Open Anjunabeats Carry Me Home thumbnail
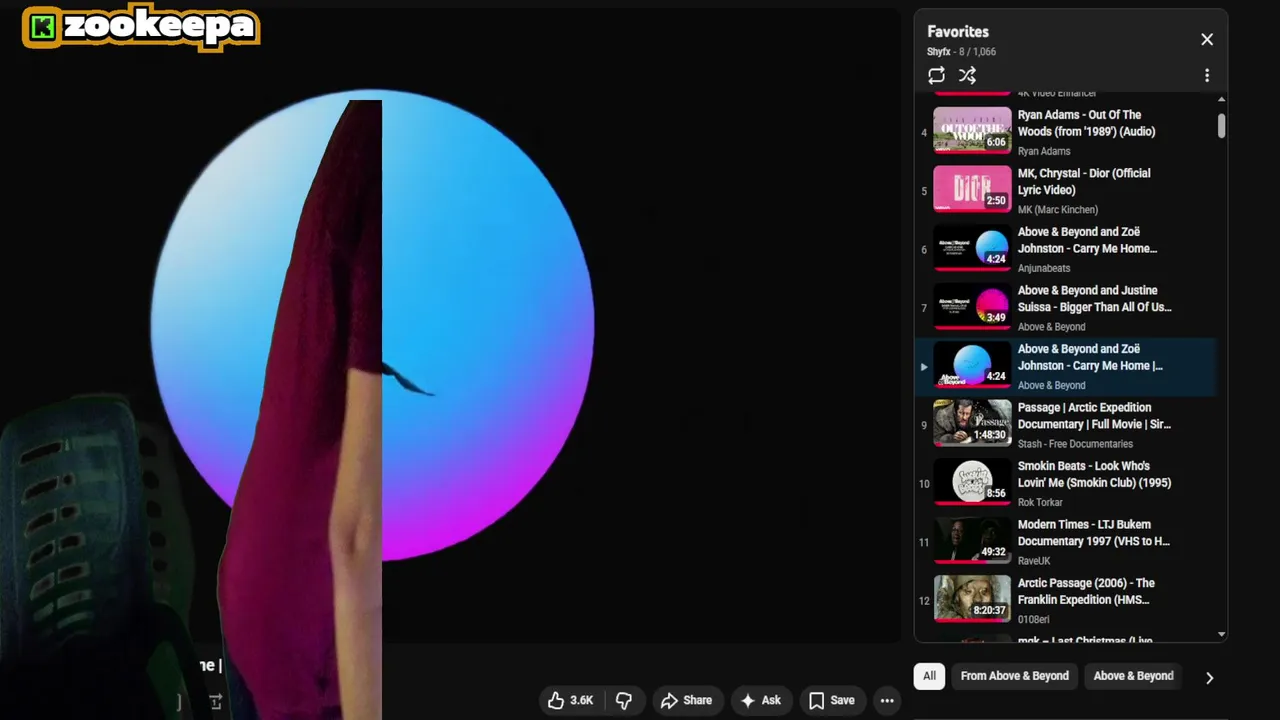Image resolution: width=1280 pixels, height=720 pixels. 972,247
